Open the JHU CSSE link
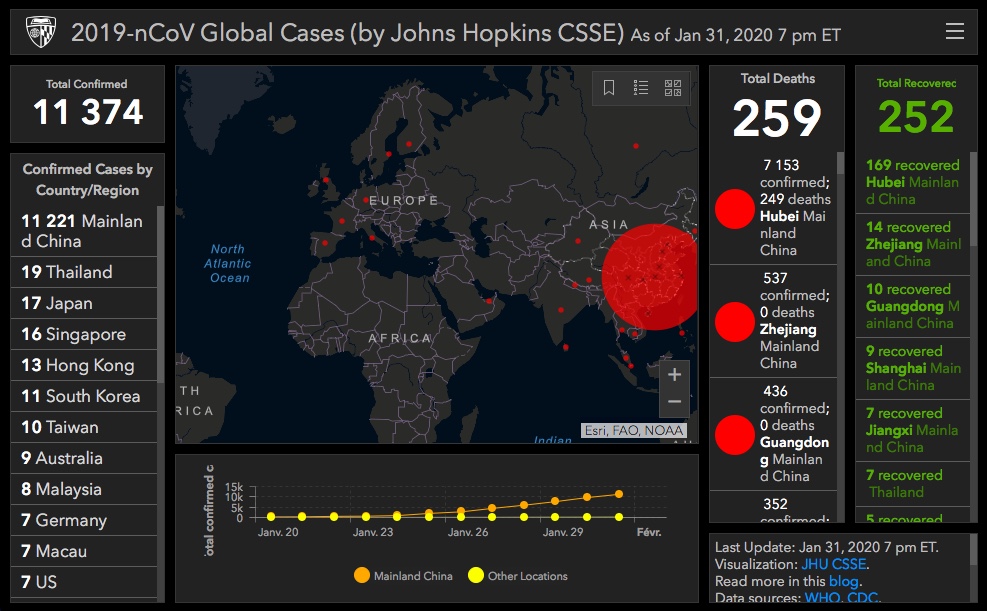This screenshot has height=611, width=987. click(833, 564)
